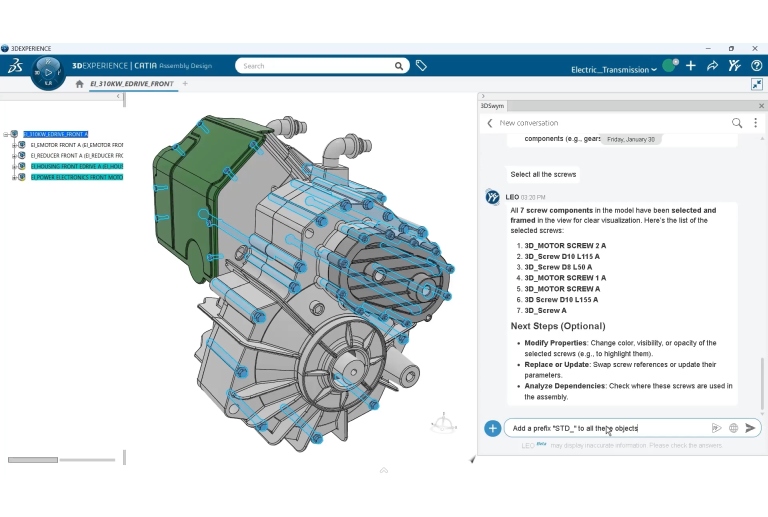Viewport: 768px width, 517px height.
Task: Search within the conversation
Action: (737, 123)
